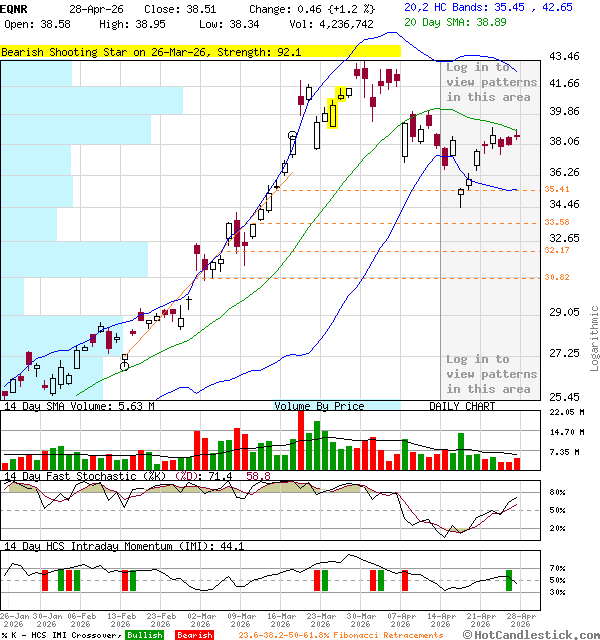
Task: Click the circled candlestick near 16-Mar
Action: [x=291, y=136]
